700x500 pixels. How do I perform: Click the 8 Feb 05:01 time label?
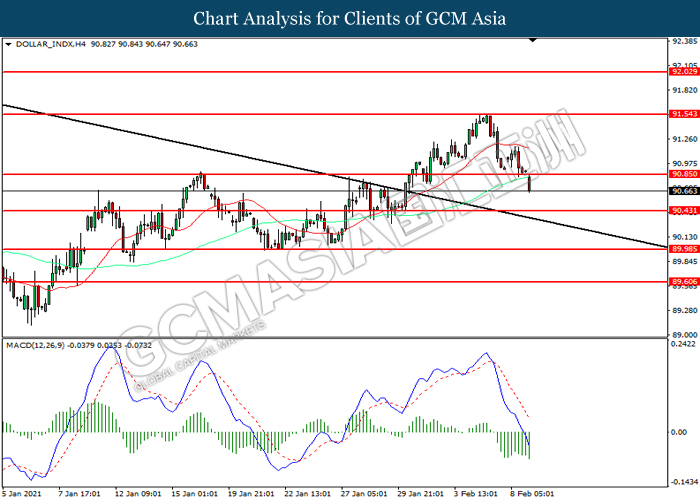tap(532, 494)
